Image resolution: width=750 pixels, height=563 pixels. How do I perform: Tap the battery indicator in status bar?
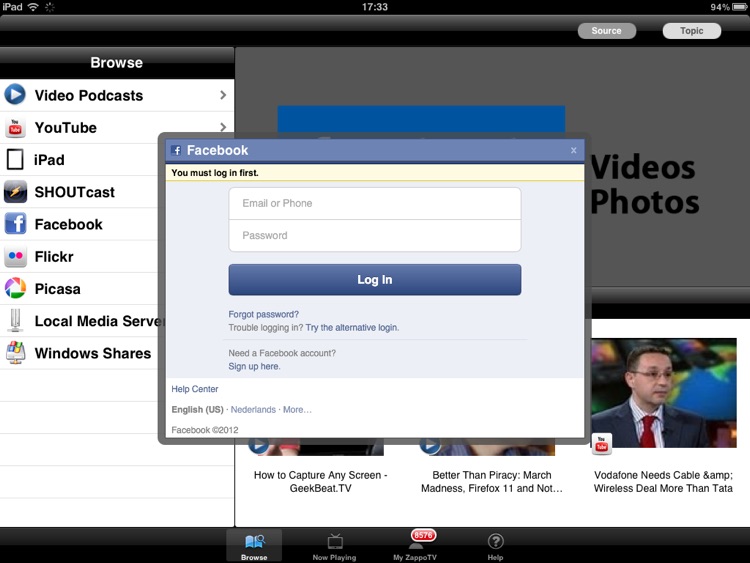coord(740,7)
